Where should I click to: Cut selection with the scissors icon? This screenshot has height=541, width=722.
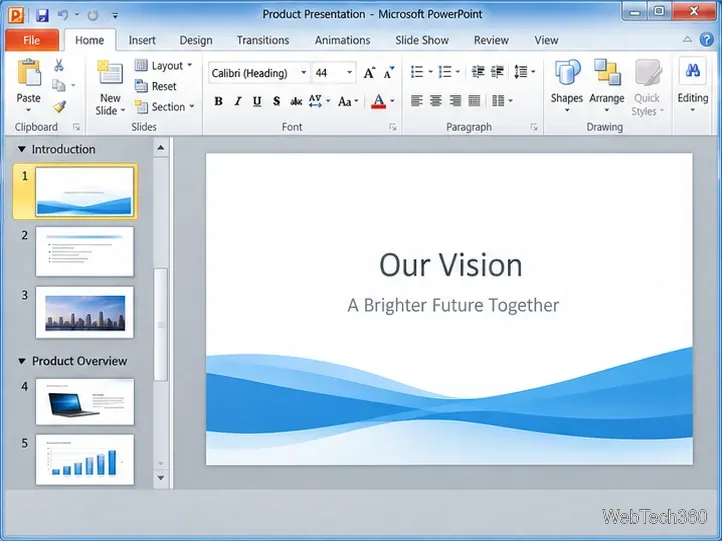tap(58, 65)
